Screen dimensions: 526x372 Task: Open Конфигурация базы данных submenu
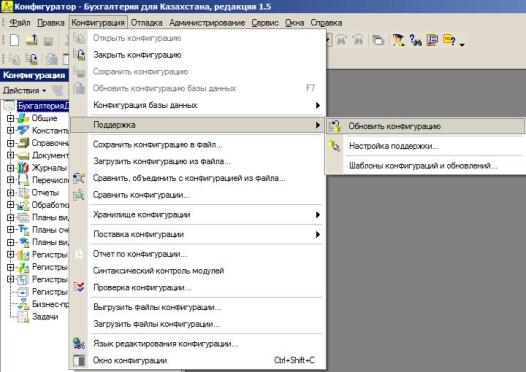198,105
